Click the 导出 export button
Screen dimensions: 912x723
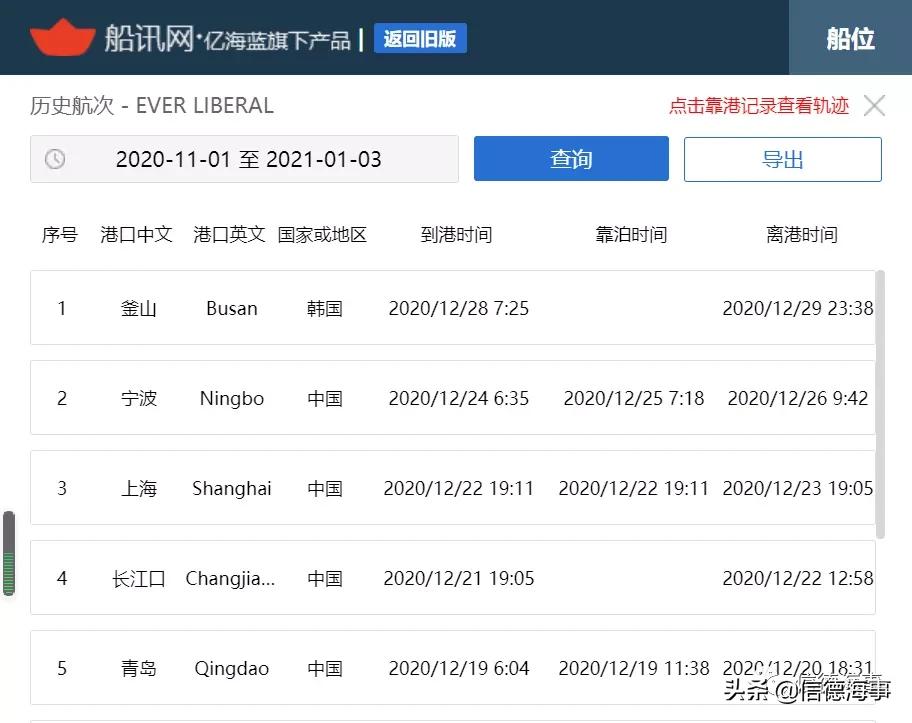coord(782,158)
